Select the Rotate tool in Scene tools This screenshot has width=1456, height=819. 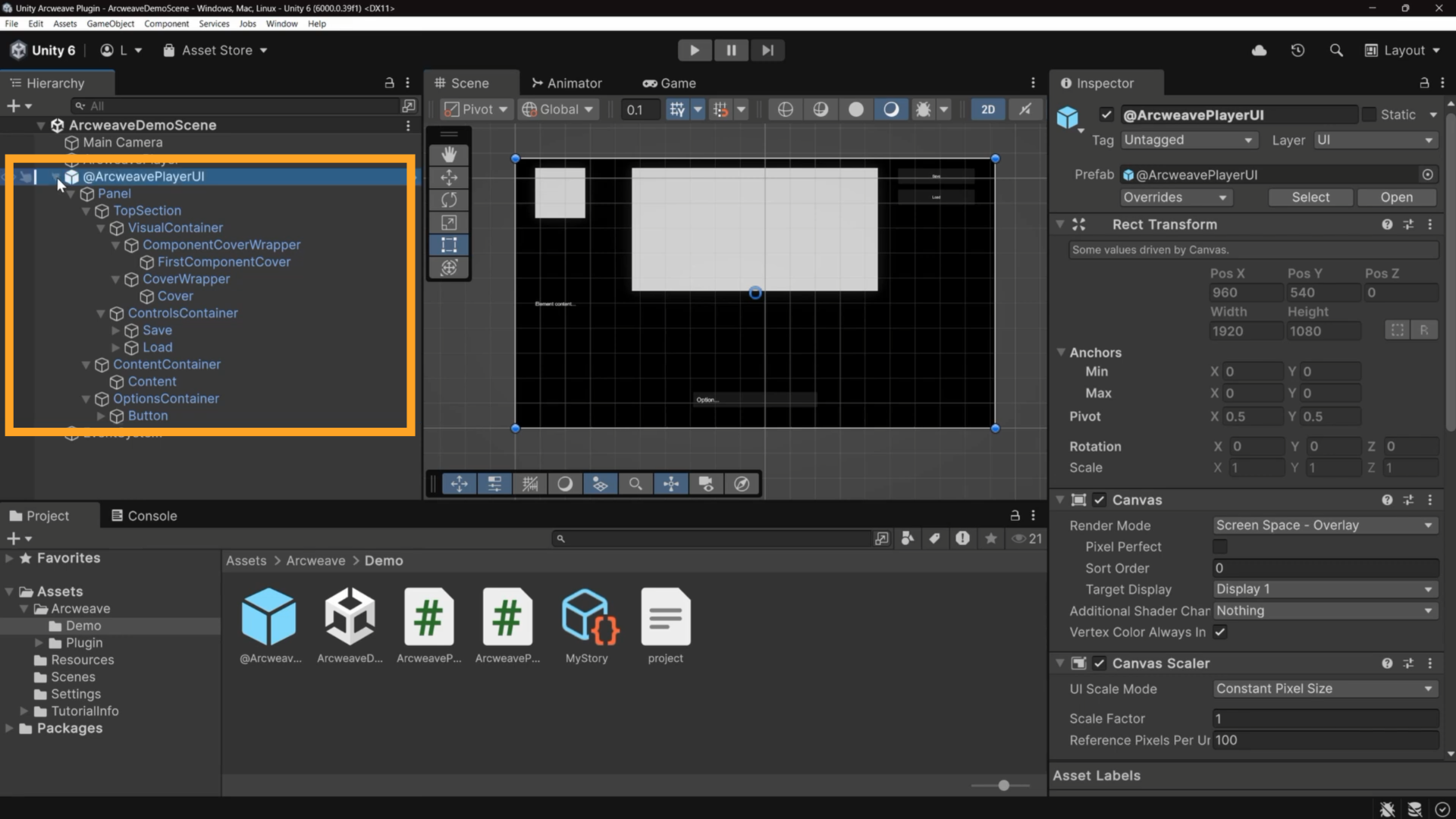(x=449, y=200)
